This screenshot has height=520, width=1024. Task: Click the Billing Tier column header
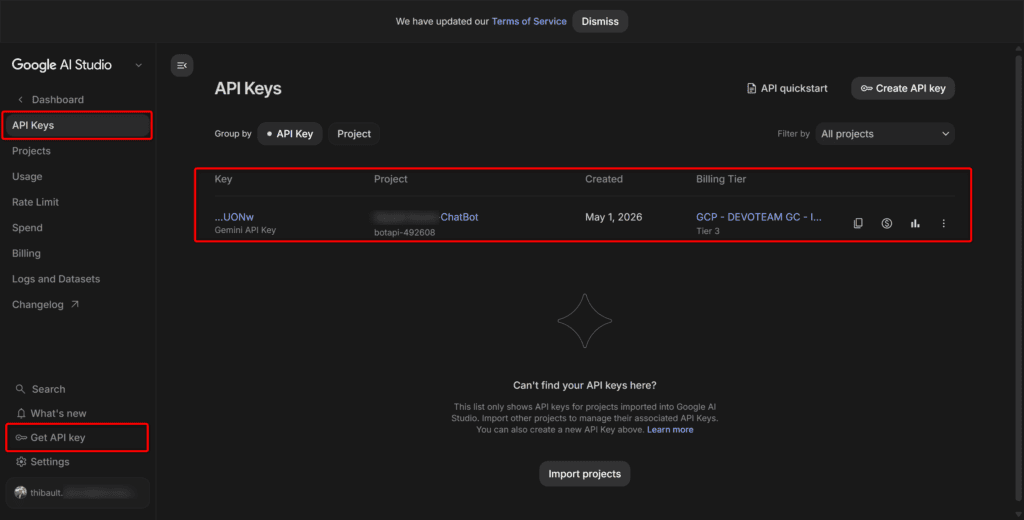pos(721,179)
